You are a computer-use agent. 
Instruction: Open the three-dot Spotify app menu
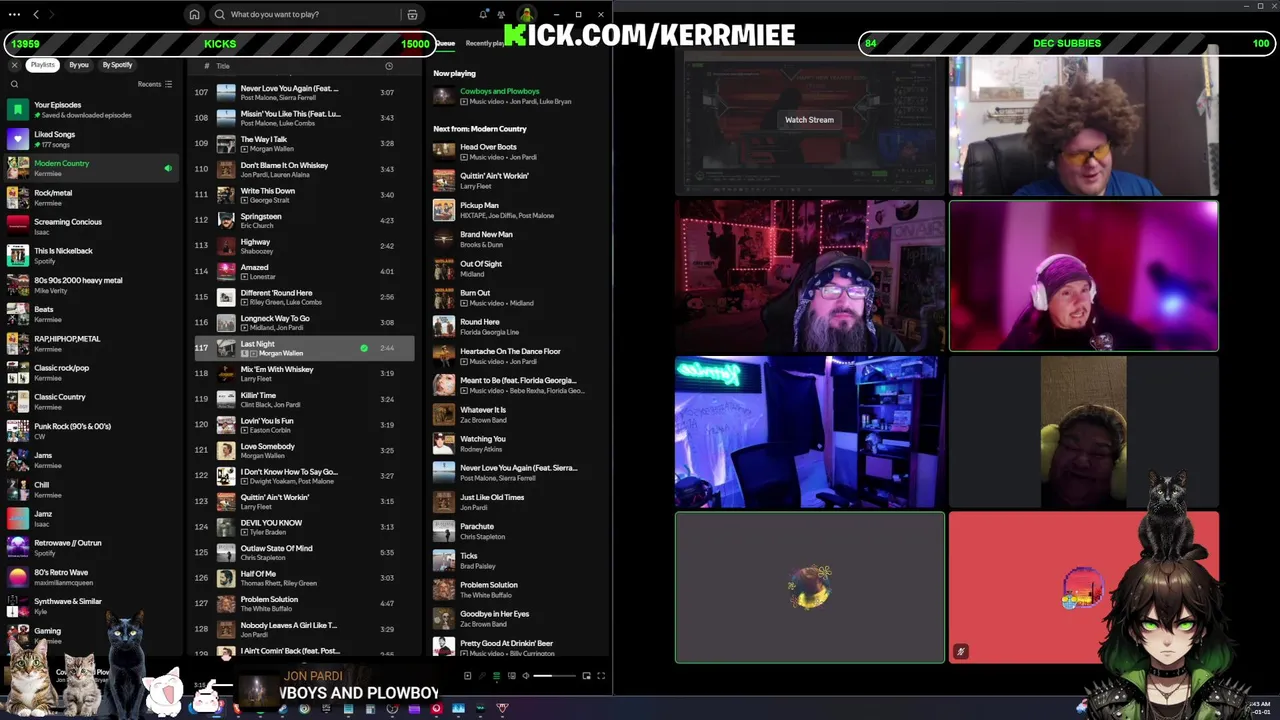tap(14, 14)
